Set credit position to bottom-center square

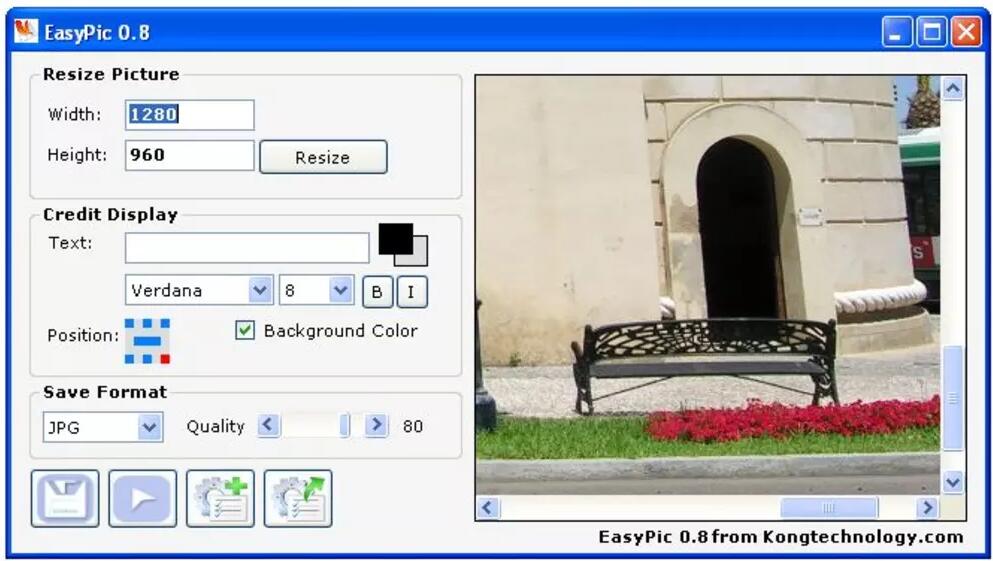point(148,359)
